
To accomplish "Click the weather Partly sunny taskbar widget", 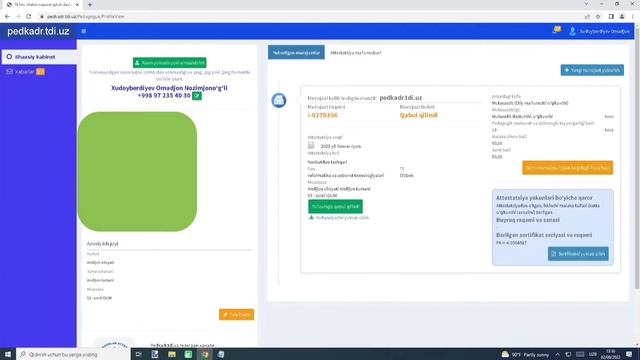I will pyautogui.click(x=525, y=354).
